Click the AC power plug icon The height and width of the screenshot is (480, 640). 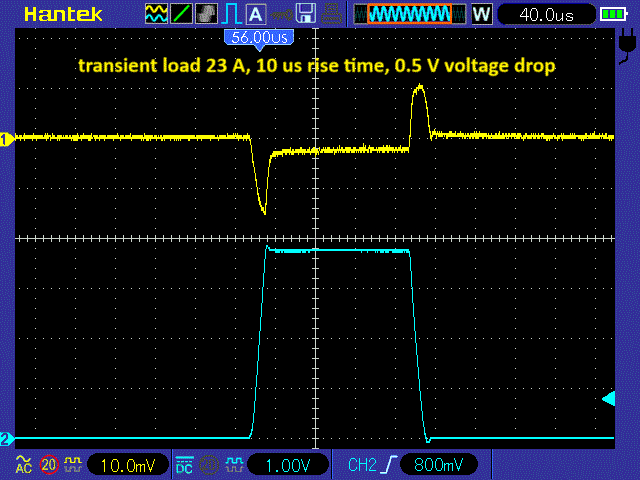click(x=626, y=46)
